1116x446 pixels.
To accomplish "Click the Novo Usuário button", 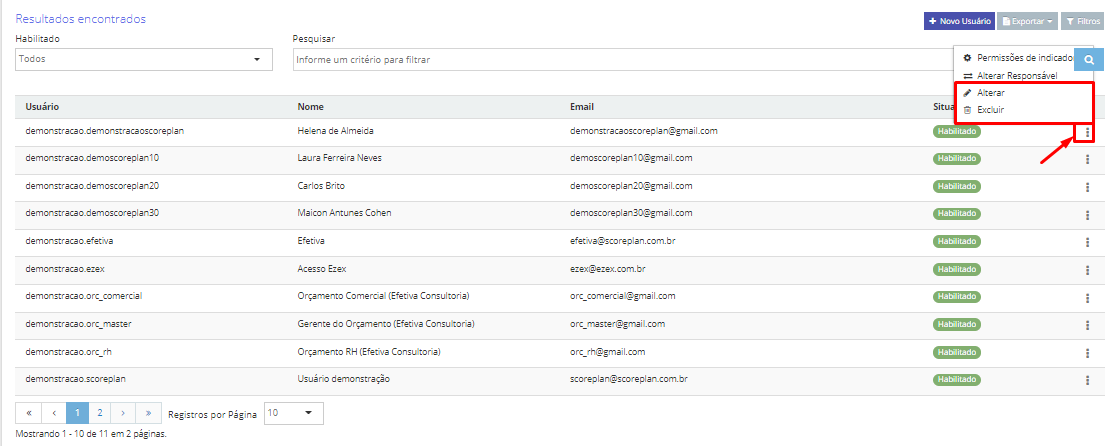I will [x=959, y=21].
